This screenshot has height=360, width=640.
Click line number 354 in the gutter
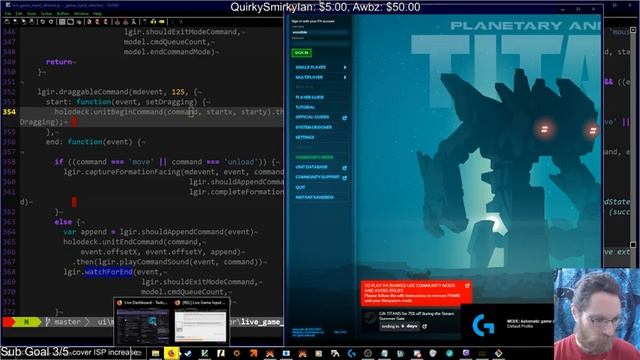pos(9,112)
